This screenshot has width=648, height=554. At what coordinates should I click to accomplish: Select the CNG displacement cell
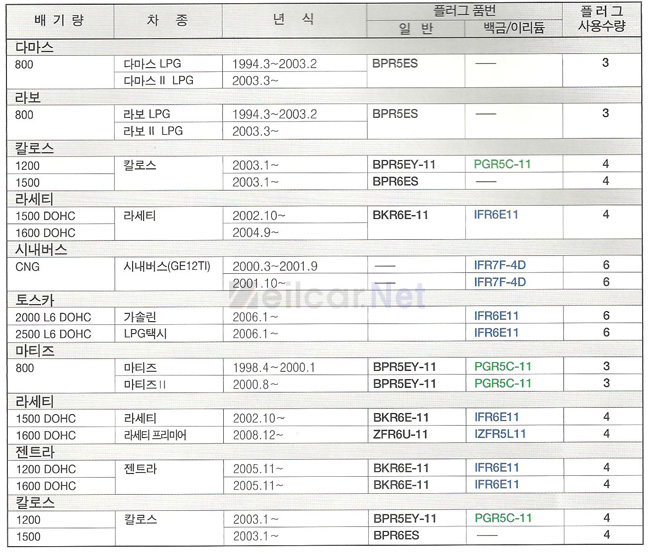[27, 267]
